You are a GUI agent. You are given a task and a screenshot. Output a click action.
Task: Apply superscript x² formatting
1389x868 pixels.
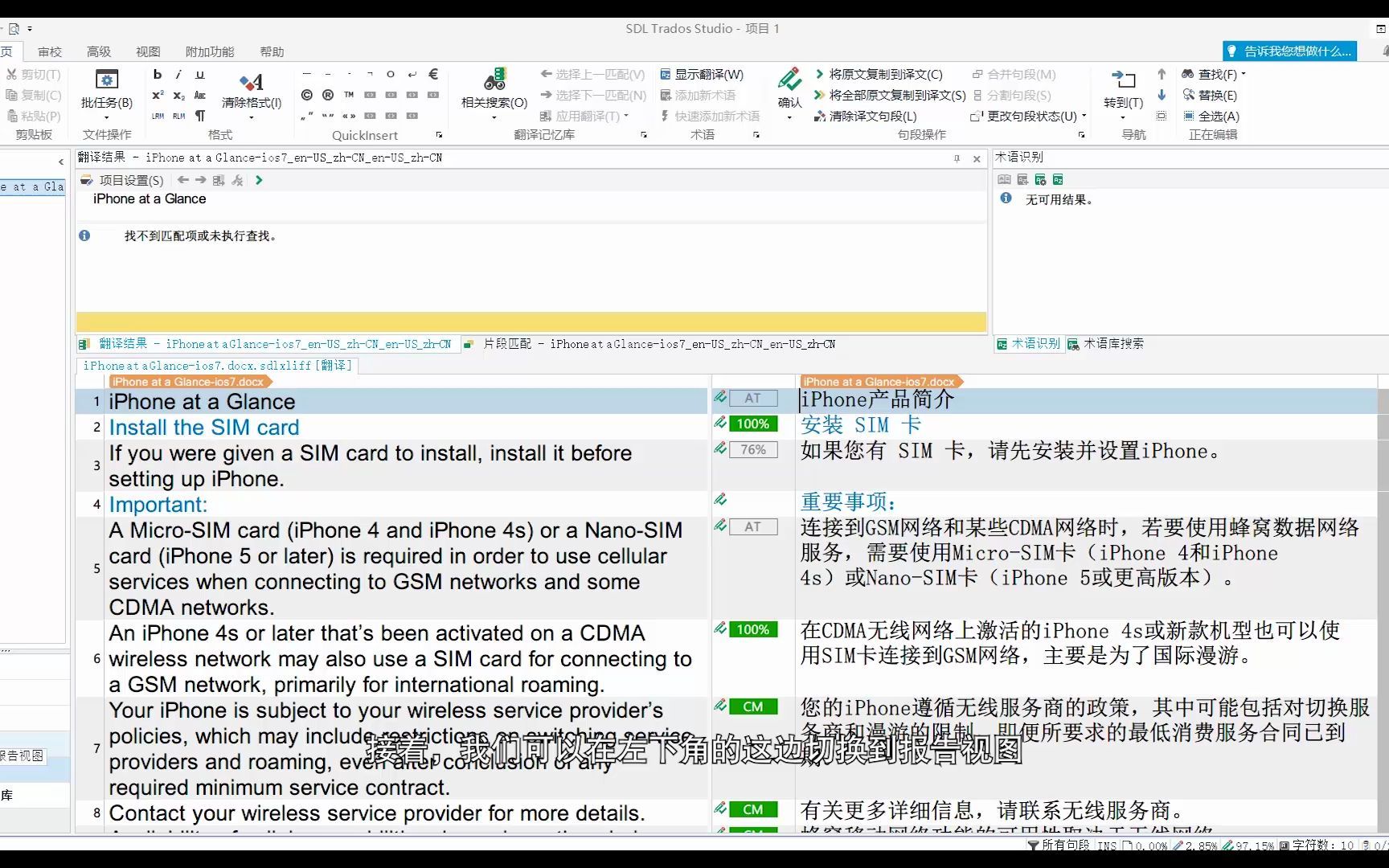[x=158, y=96]
